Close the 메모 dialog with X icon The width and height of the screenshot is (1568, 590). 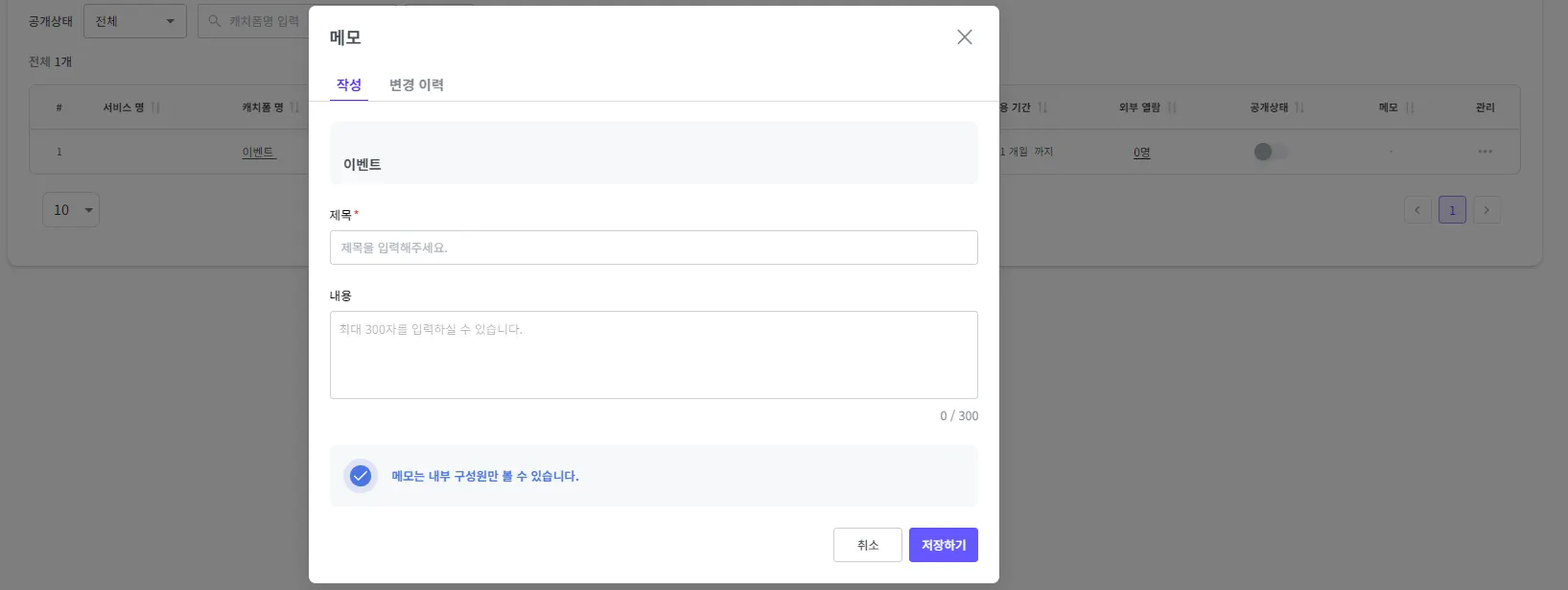[964, 37]
